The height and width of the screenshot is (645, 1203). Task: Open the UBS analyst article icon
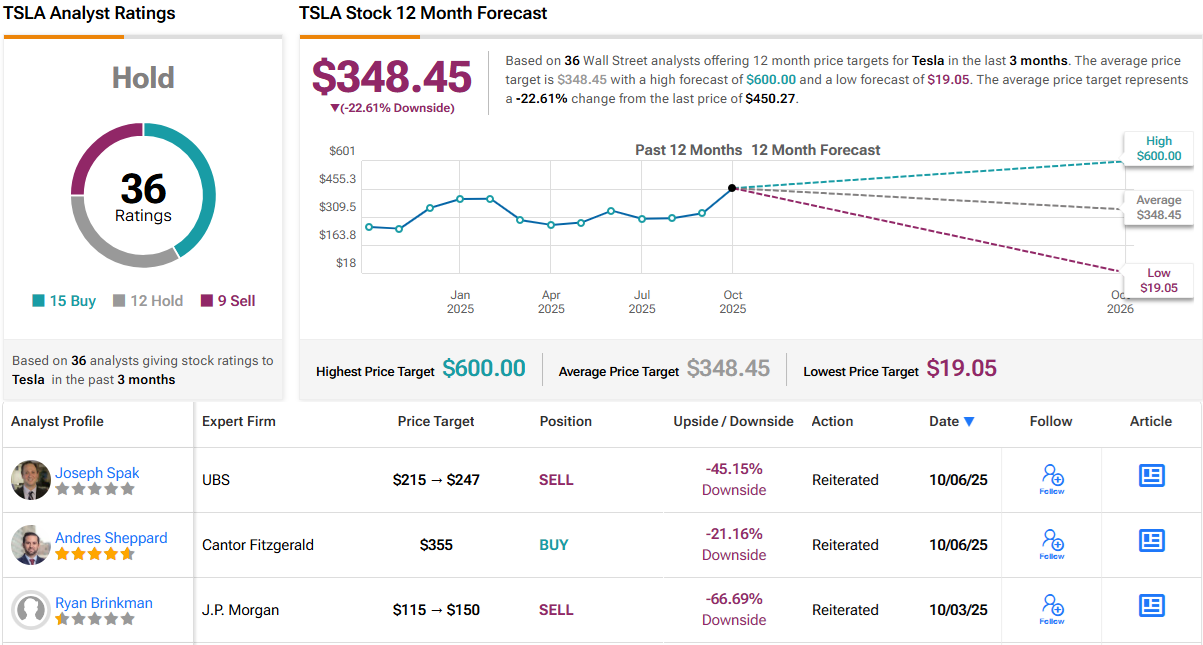pyautogui.click(x=1152, y=476)
